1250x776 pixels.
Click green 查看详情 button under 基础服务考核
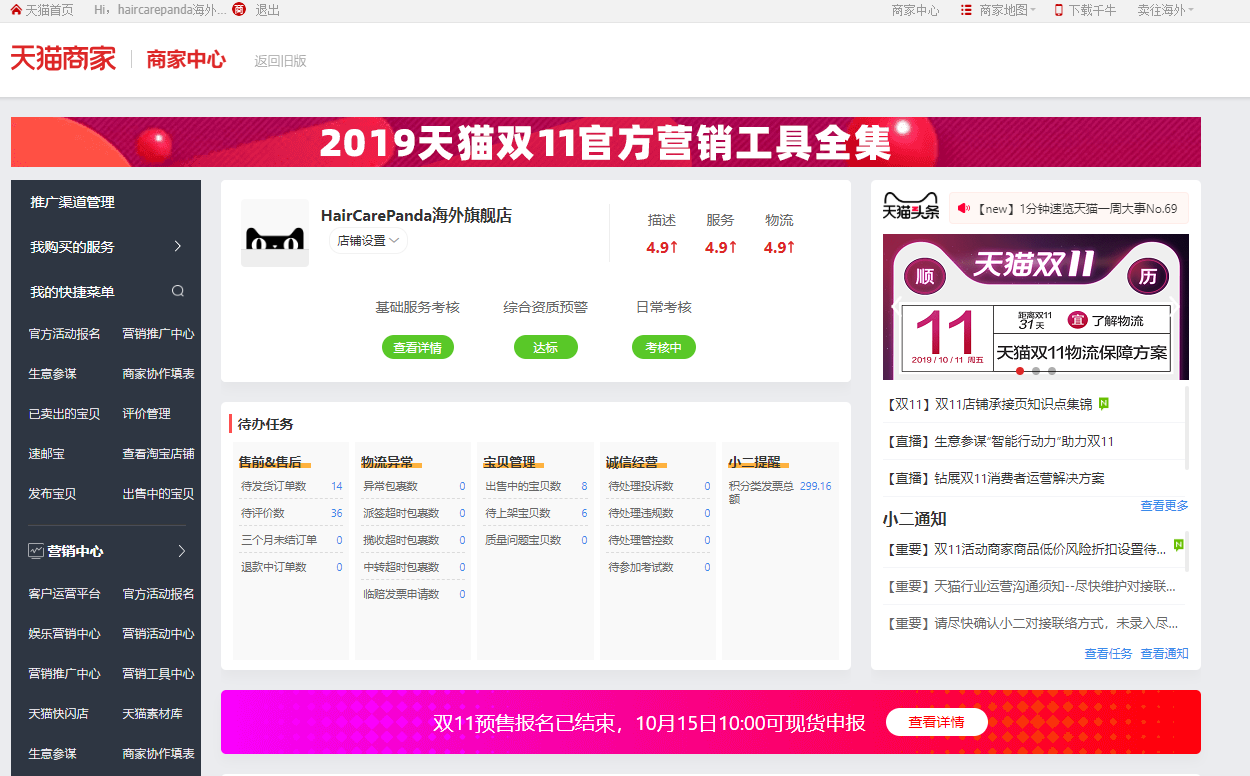pos(418,347)
